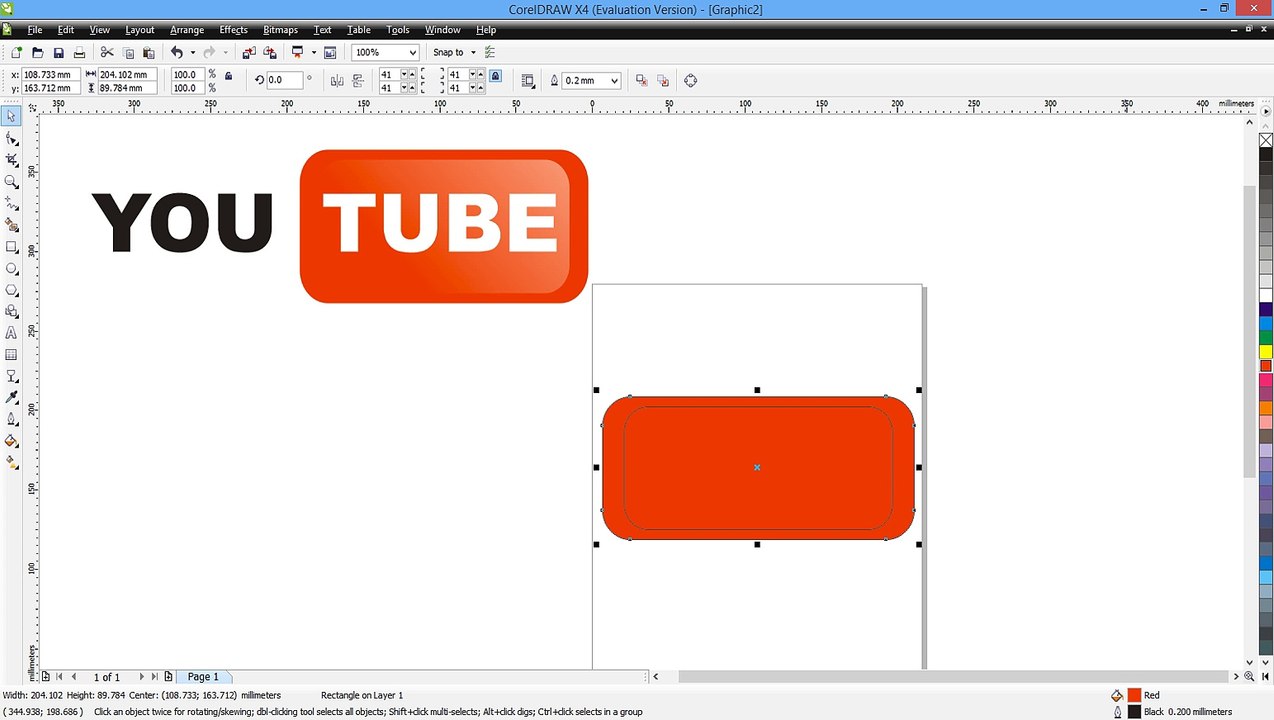Toggle the non-proportional scaling lock
Image resolution: width=1274 pixels, height=720 pixels.
228,75
